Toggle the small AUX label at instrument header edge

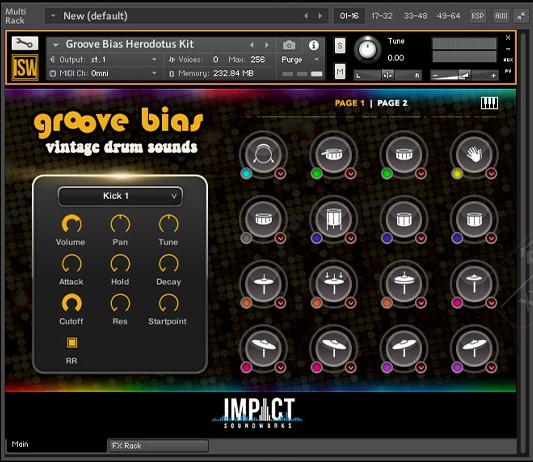(x=508, y=60)
